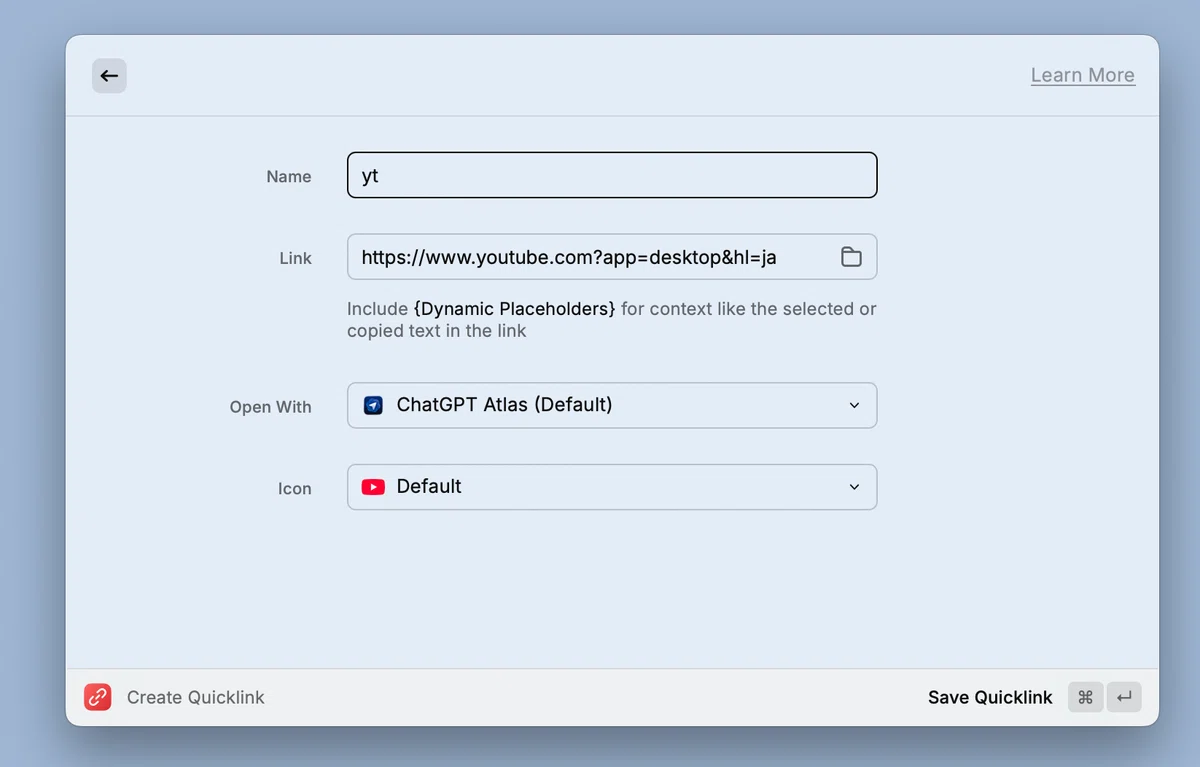Click the Icon field label
The height and width of the screenshot is (767, 1200).
295,489
